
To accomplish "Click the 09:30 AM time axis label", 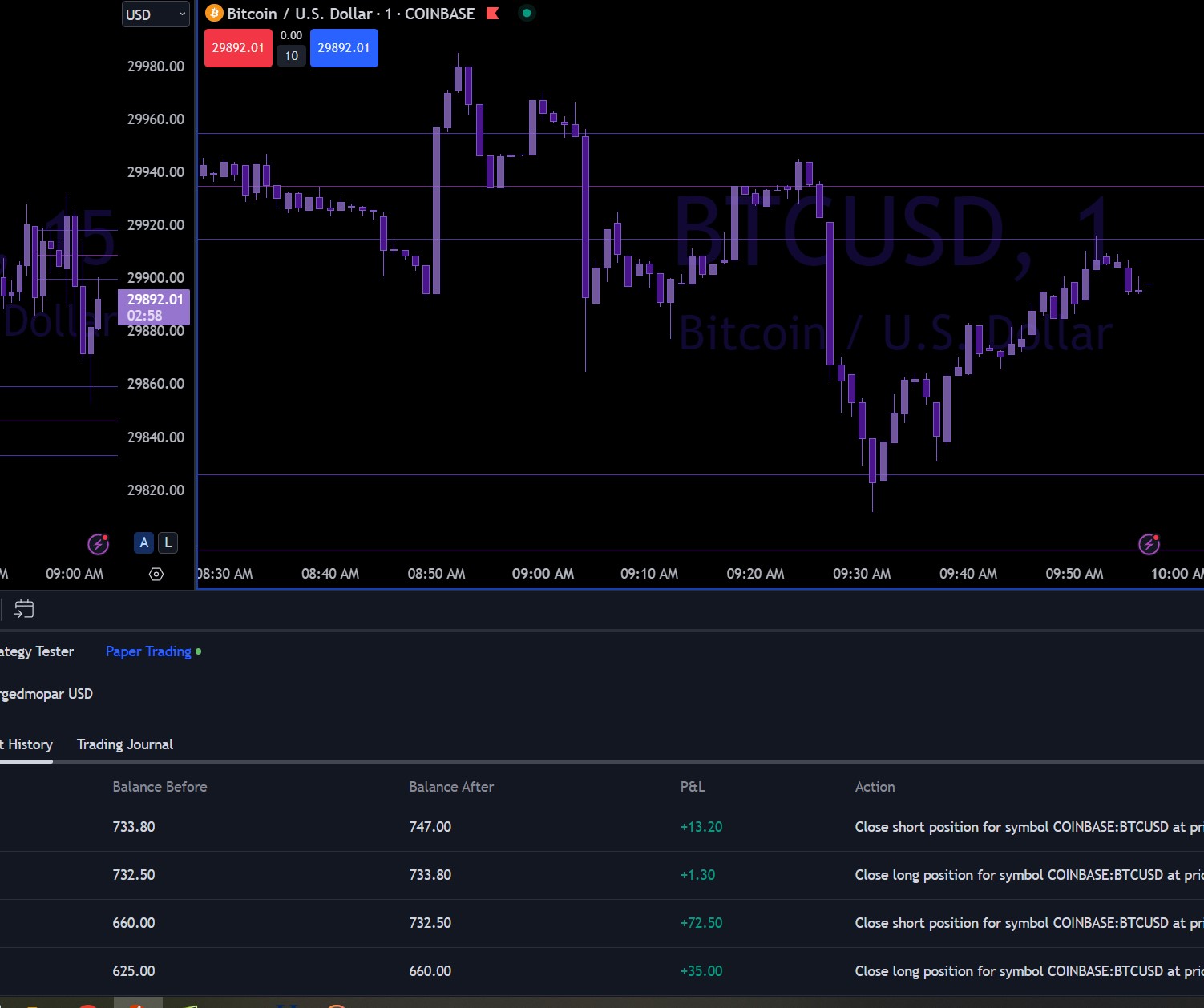I will tap(862, 574).
